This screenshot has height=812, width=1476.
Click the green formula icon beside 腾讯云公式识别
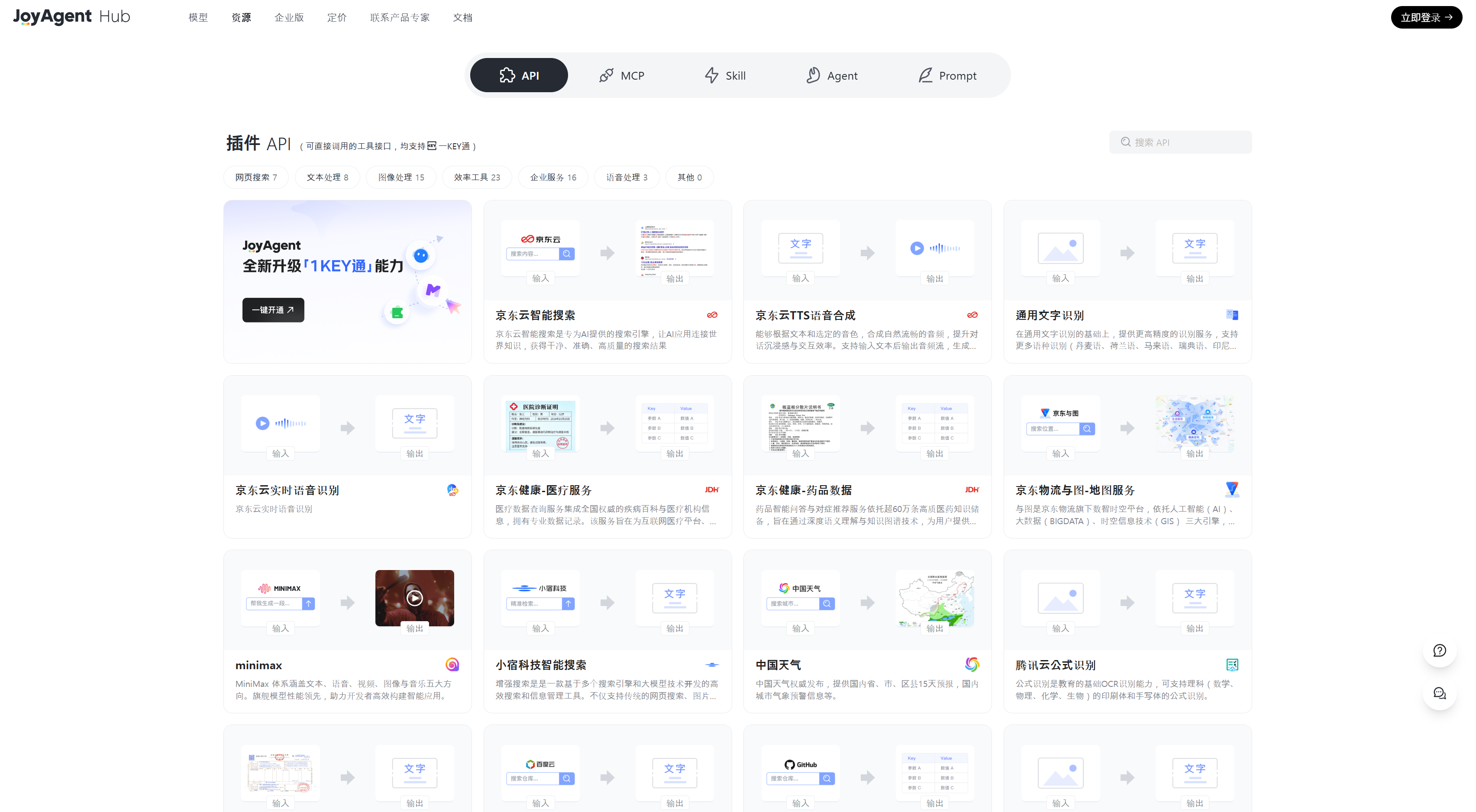1232,665
